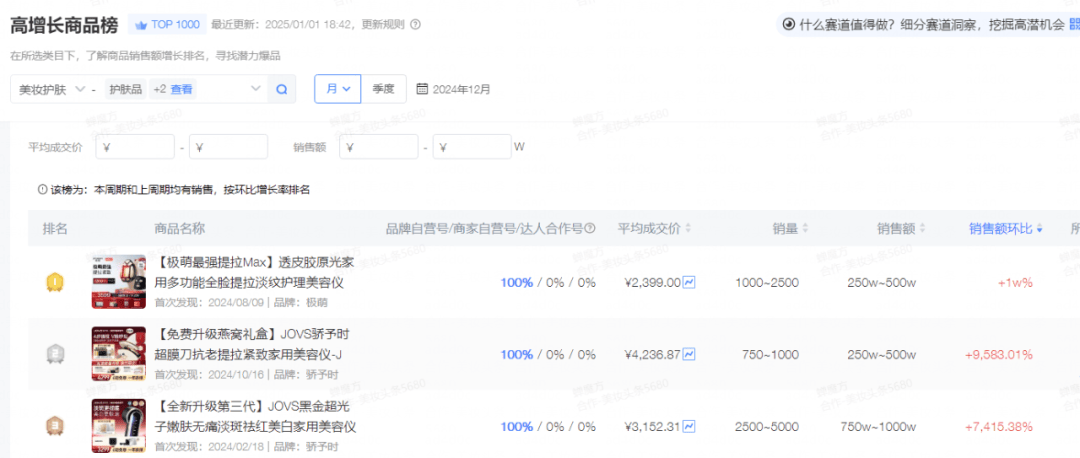Click the search magnifier icon beside category selector
The height and width of the screenshot is (458, 1080).
[282, 89]
